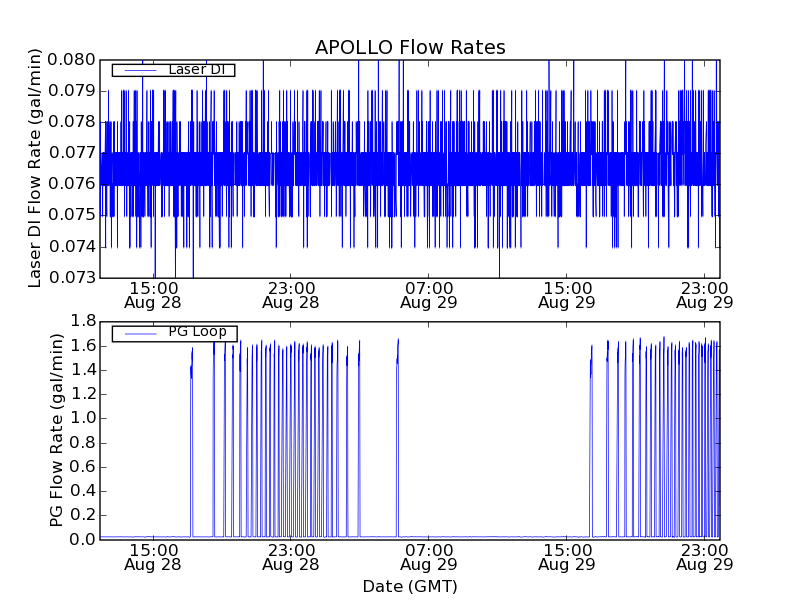This screenshot has height=600, width=800.
Task: Click the 0.074 y-axis tick label
Action: point(71,246)
